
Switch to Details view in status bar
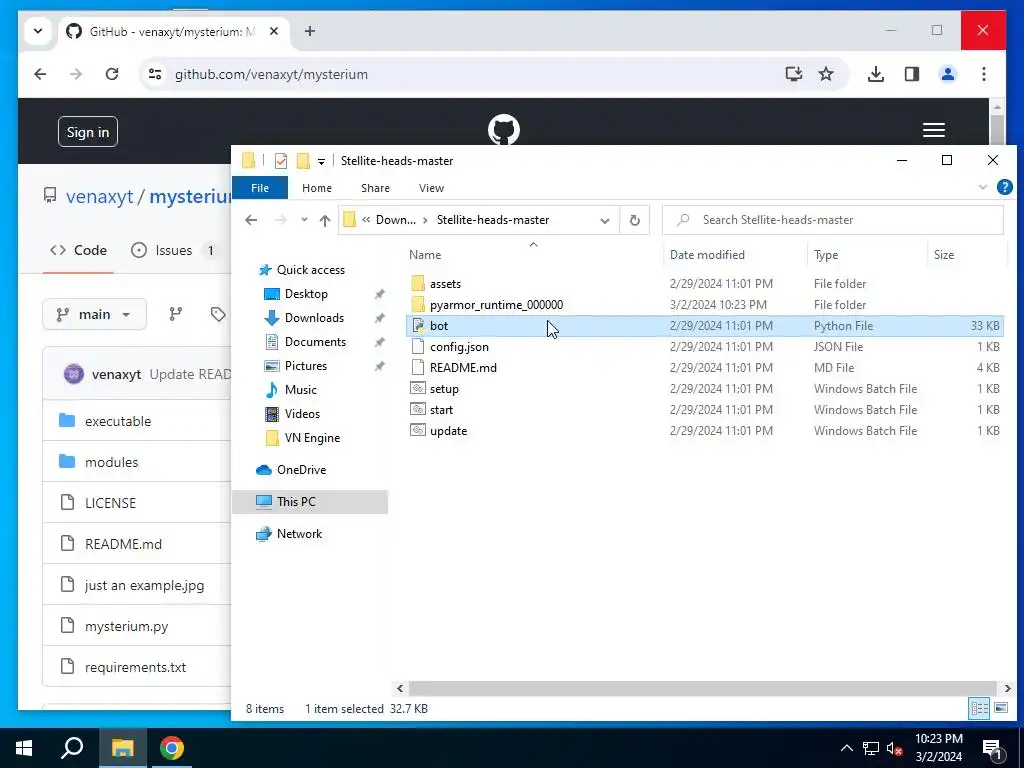tap(978, 708)
